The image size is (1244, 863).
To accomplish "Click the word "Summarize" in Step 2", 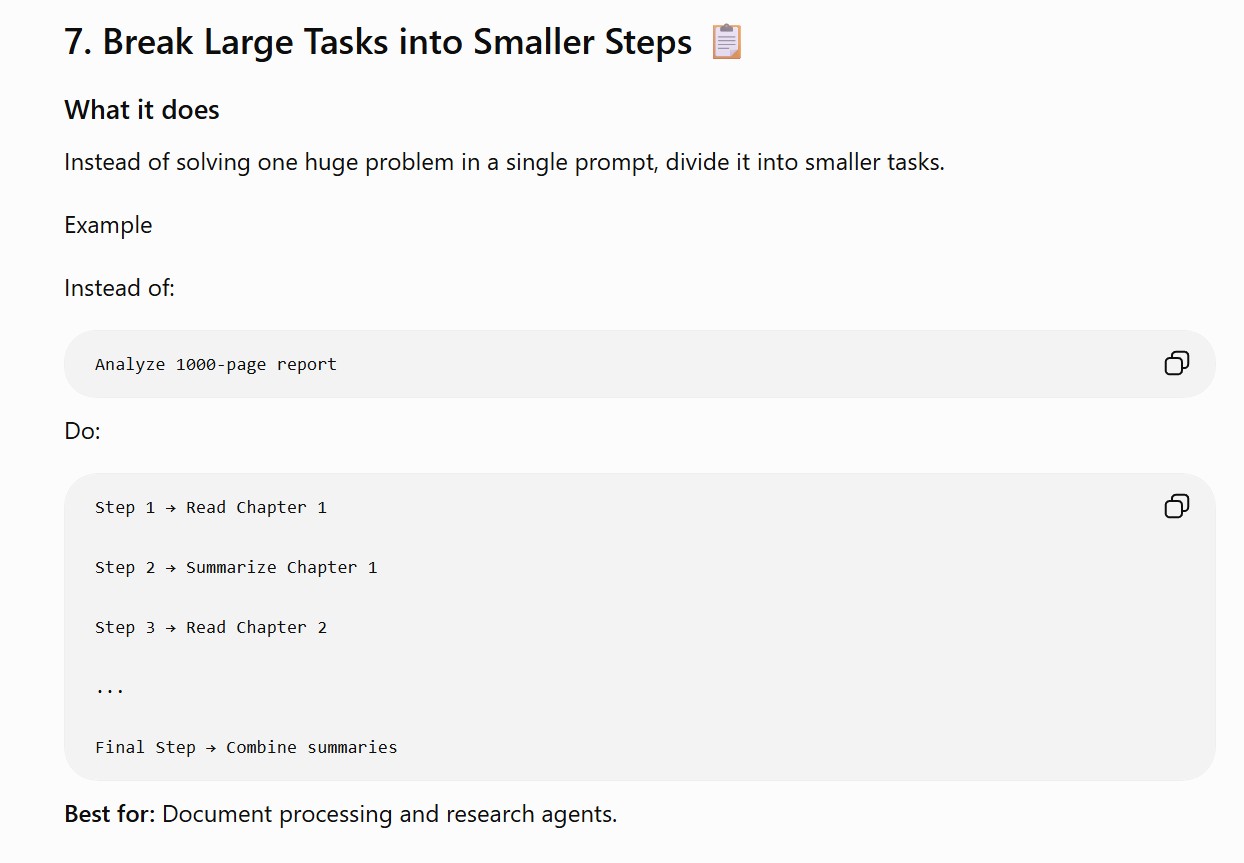I will click(231, 567).
